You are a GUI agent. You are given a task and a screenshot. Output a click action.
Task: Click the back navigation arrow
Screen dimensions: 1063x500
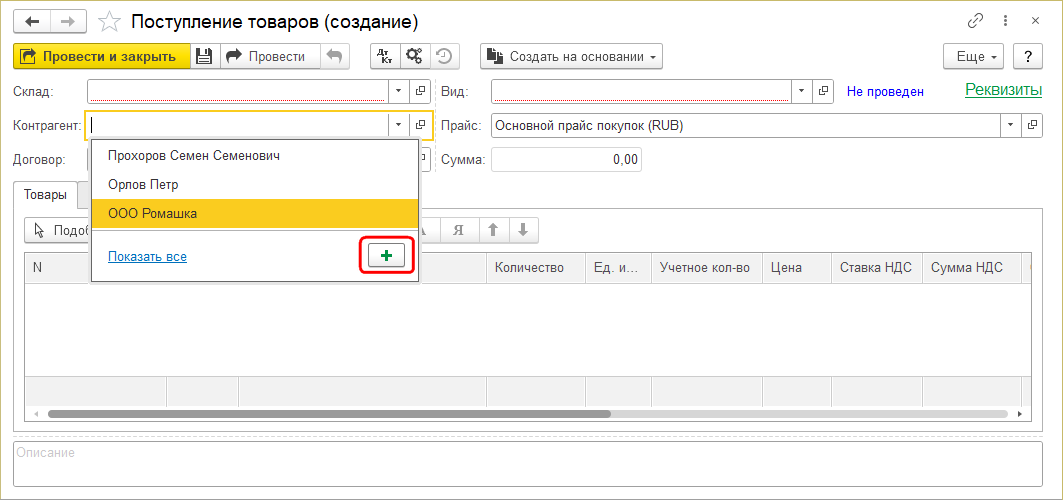pos(32,21)
